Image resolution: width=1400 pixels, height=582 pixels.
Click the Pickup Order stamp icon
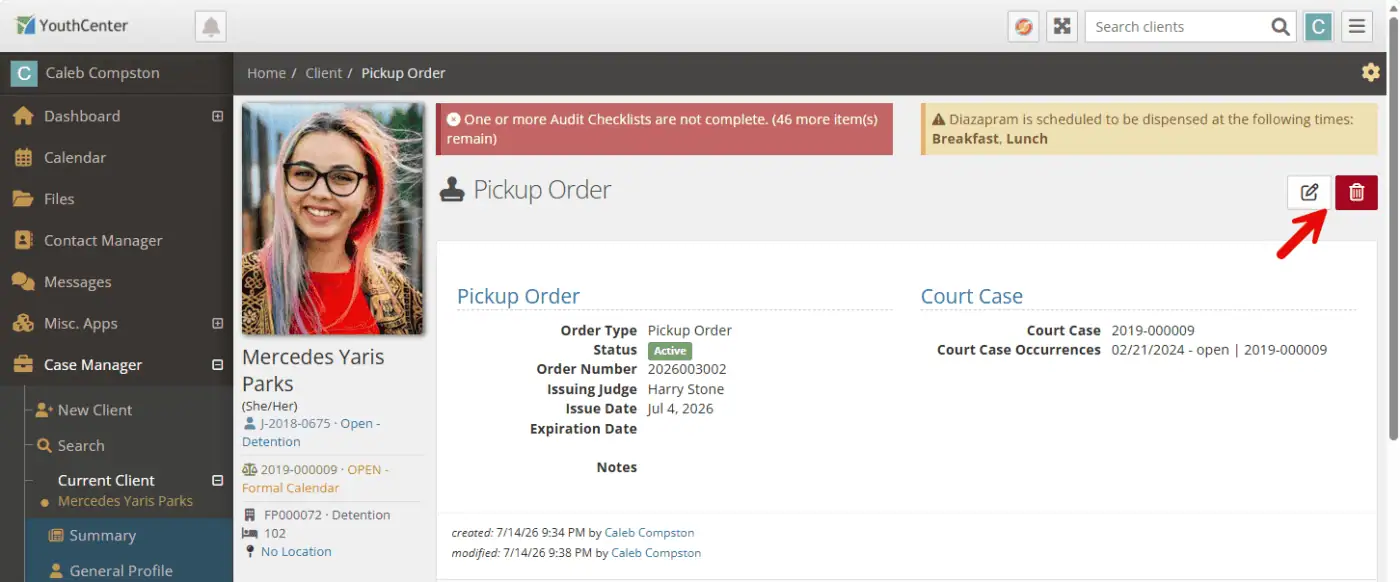point(452,190)
